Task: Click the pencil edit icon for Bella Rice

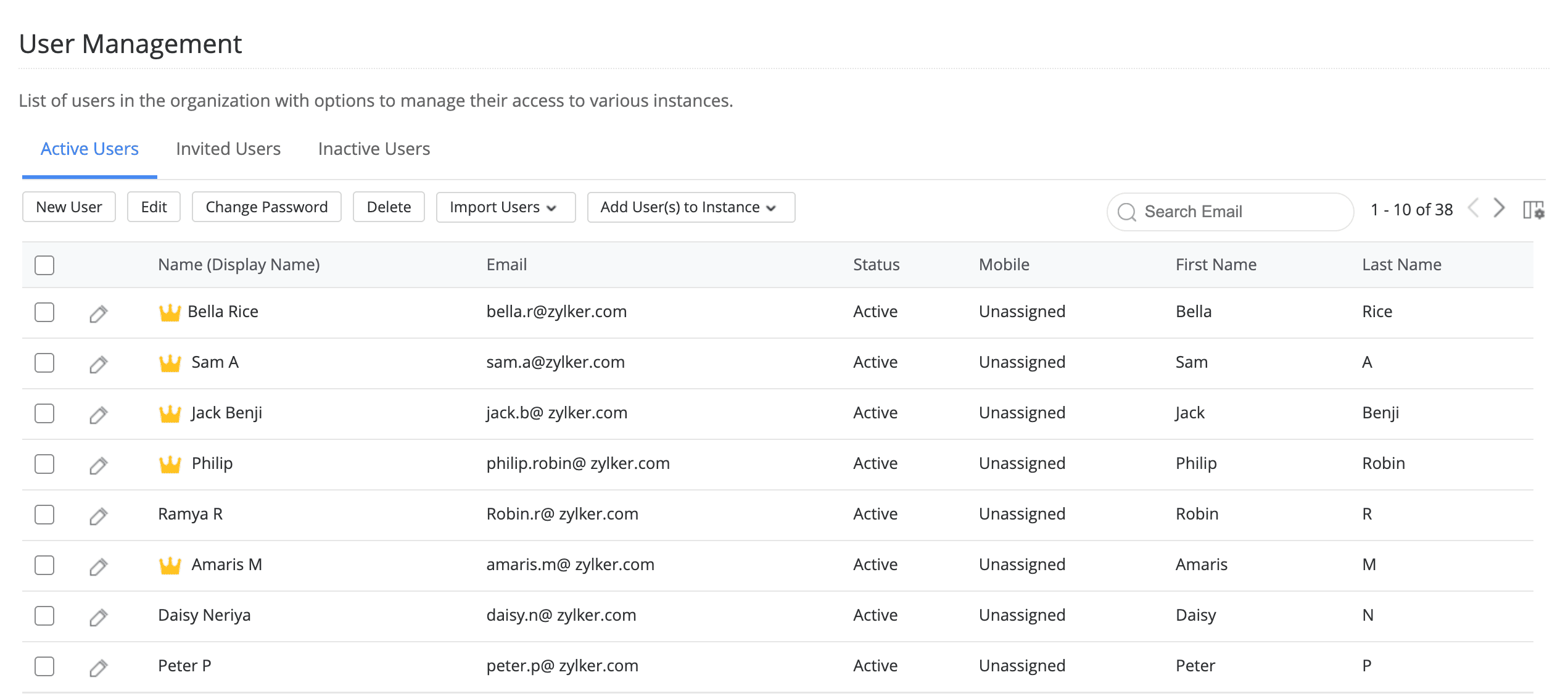Action: pos(98,313)
